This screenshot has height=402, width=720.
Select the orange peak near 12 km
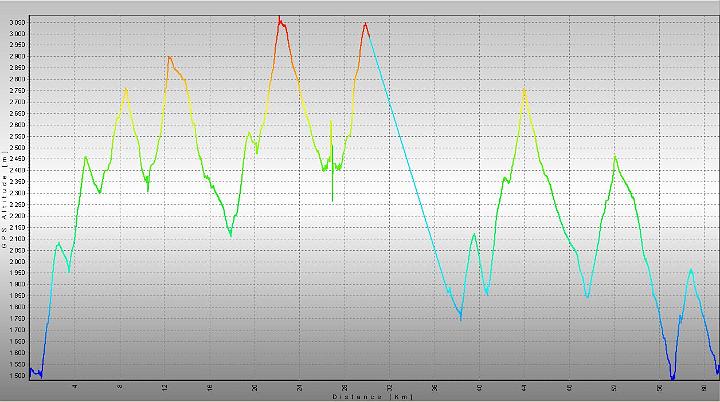click(x=170, y=58)
